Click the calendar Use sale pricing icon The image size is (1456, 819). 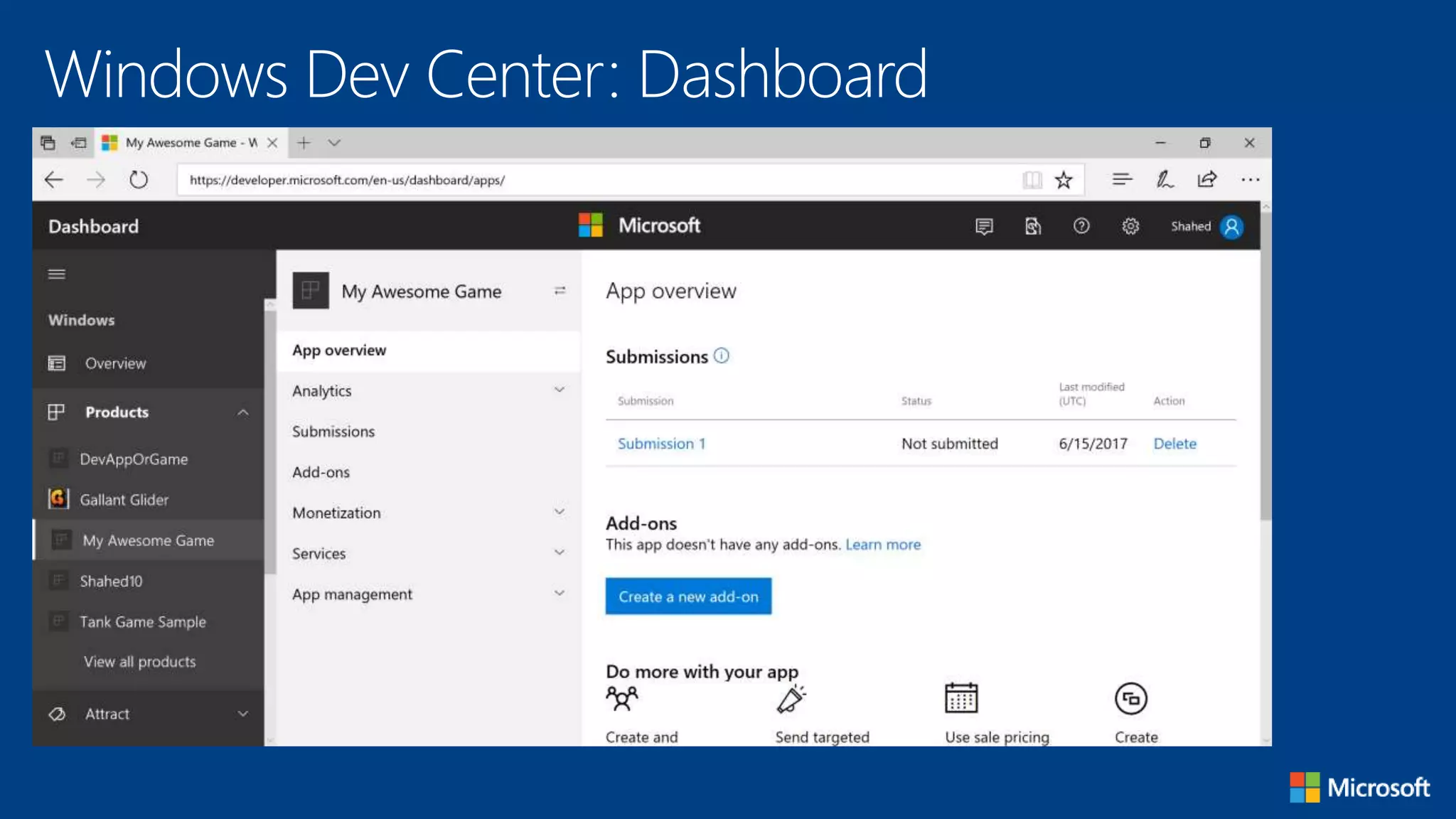point(961,697)
